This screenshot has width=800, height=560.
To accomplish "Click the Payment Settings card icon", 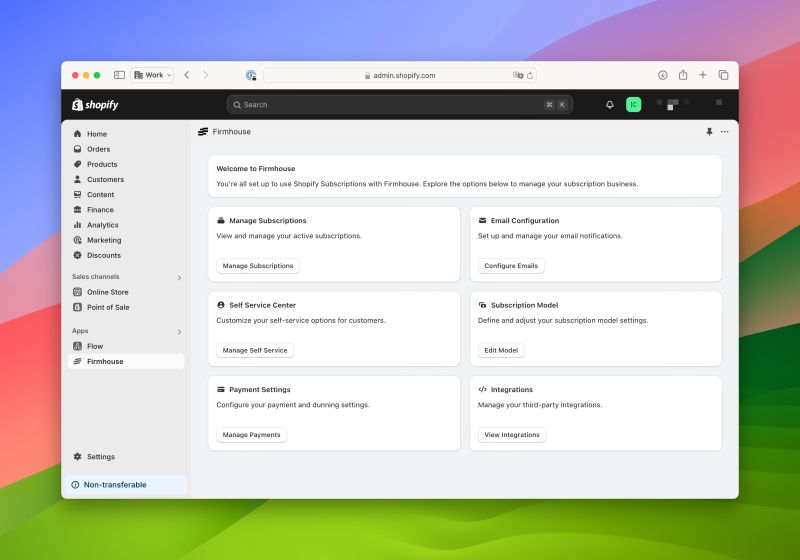I will (221, 390).
